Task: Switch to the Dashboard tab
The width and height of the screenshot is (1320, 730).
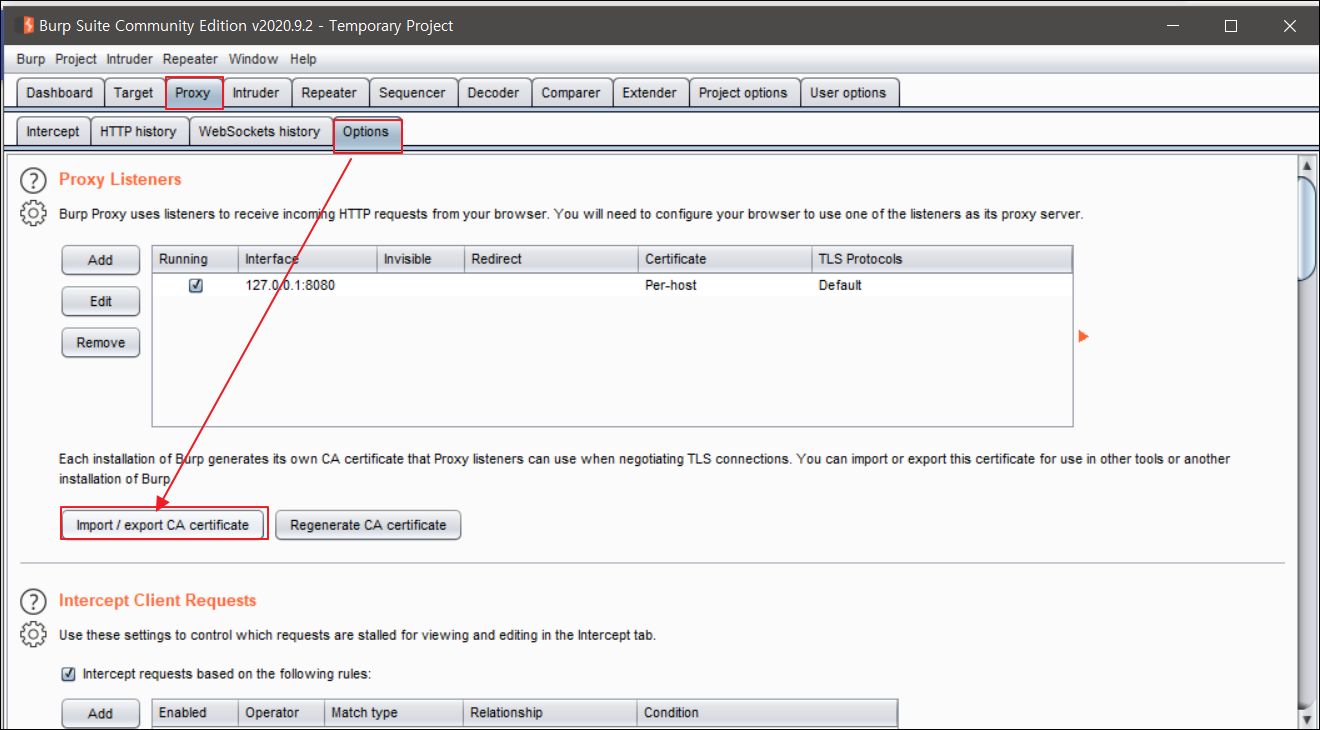Action: 59,93
